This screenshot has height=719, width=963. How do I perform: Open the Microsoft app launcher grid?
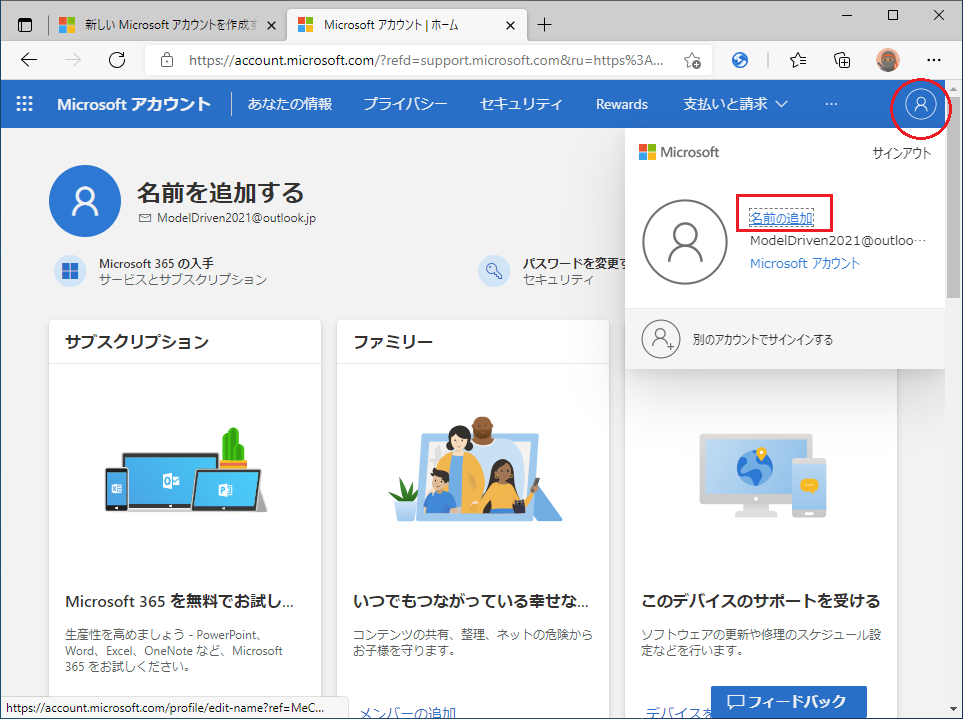pyautogui.click(x=25, y=104)
